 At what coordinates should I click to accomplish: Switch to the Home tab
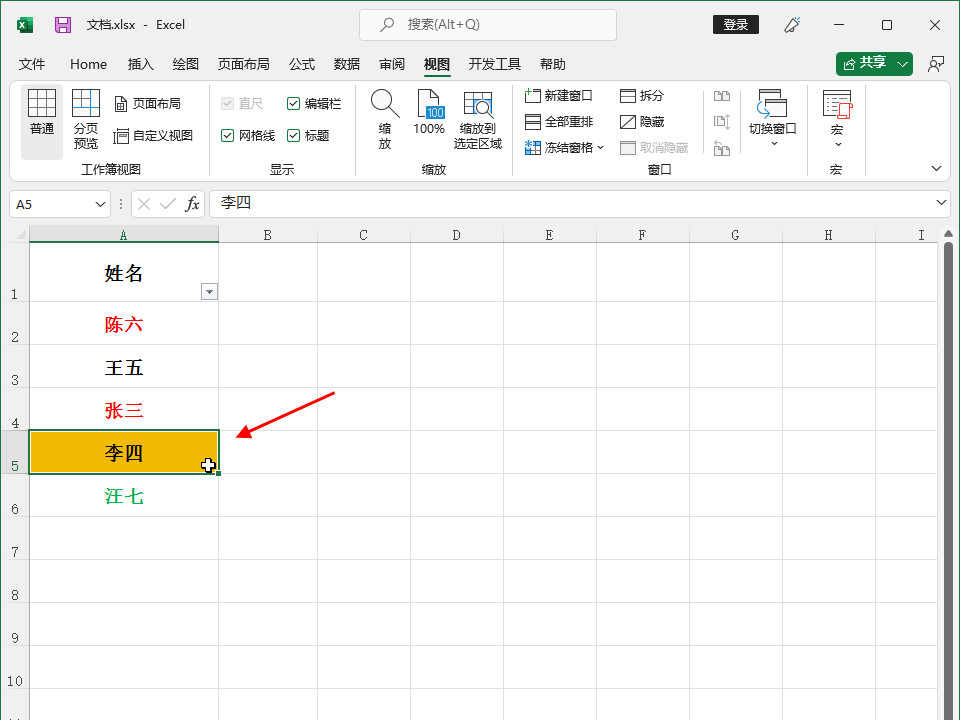click(x=88, y=64)
